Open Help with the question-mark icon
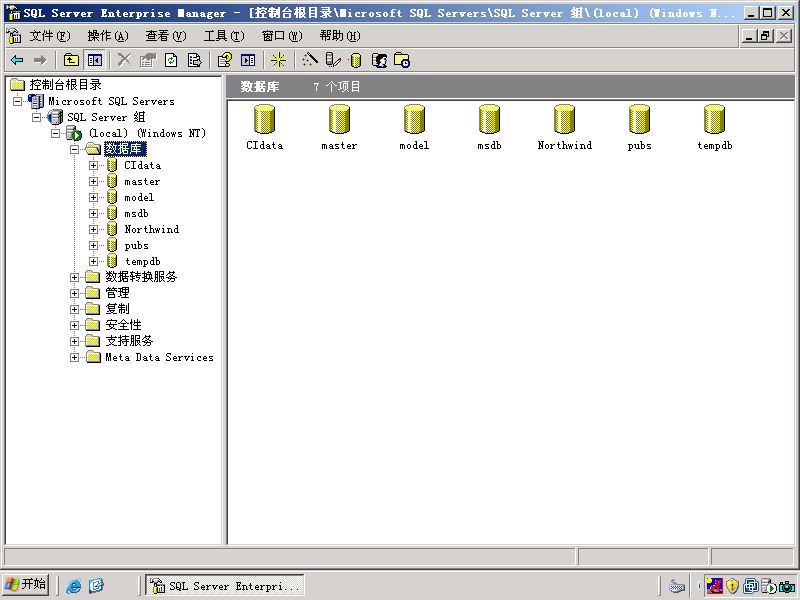Image resolution: width=800 pixels, height=600 pixels. 224,60
